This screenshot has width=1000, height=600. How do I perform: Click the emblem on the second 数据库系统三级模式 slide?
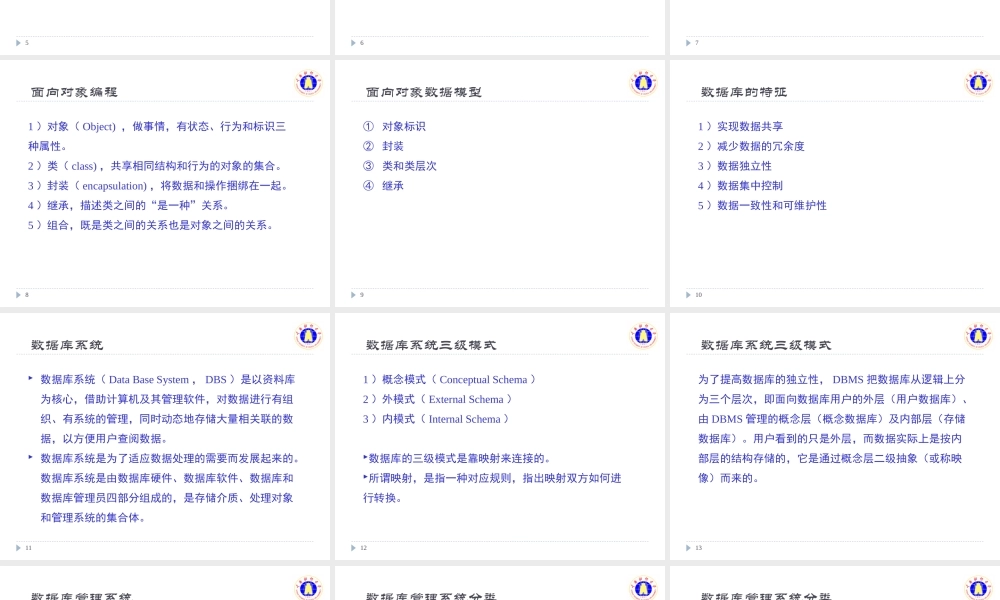978,336
